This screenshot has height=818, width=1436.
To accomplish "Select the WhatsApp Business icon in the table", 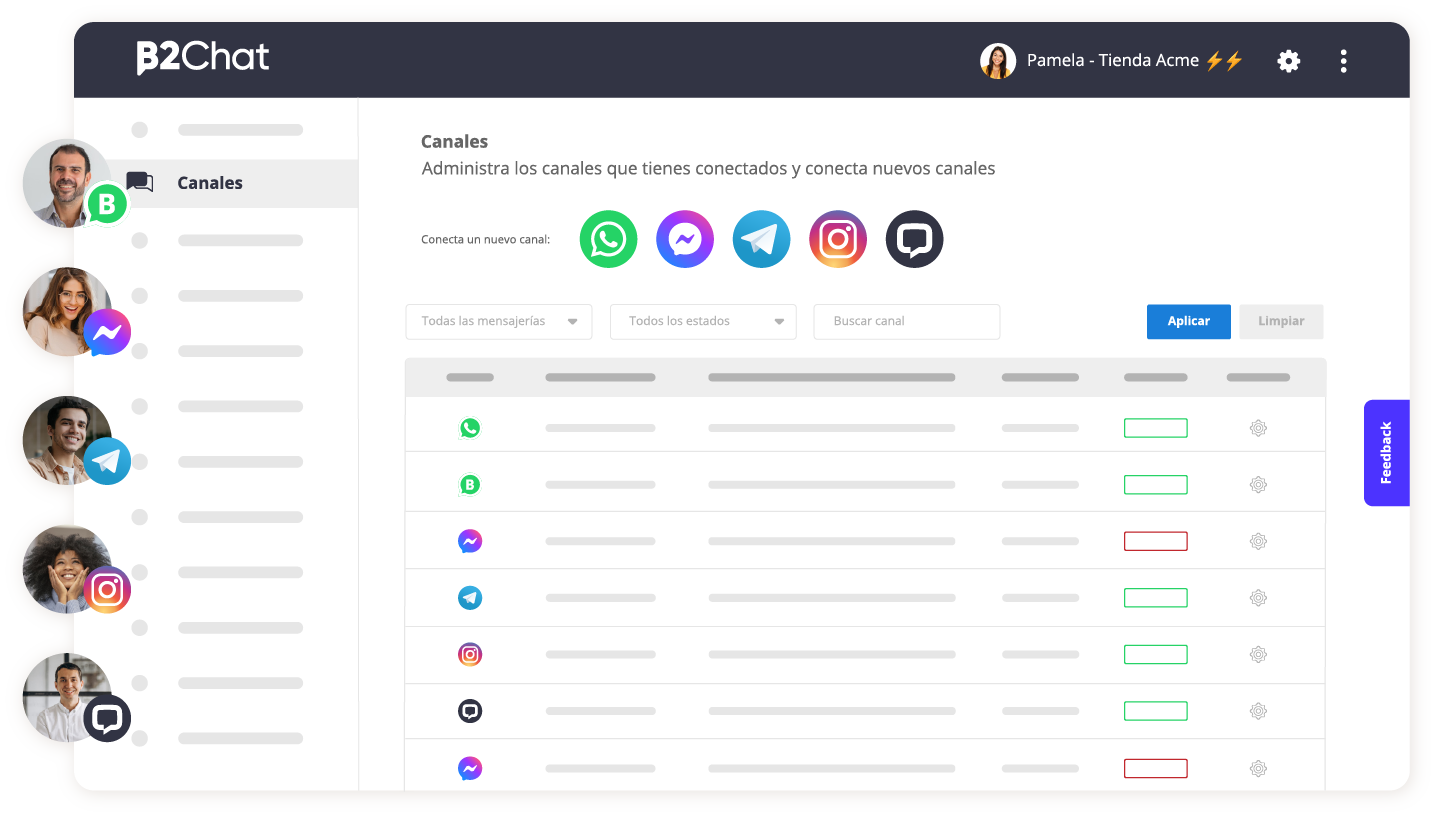I will pyautogui.click(x=470, y=485).
